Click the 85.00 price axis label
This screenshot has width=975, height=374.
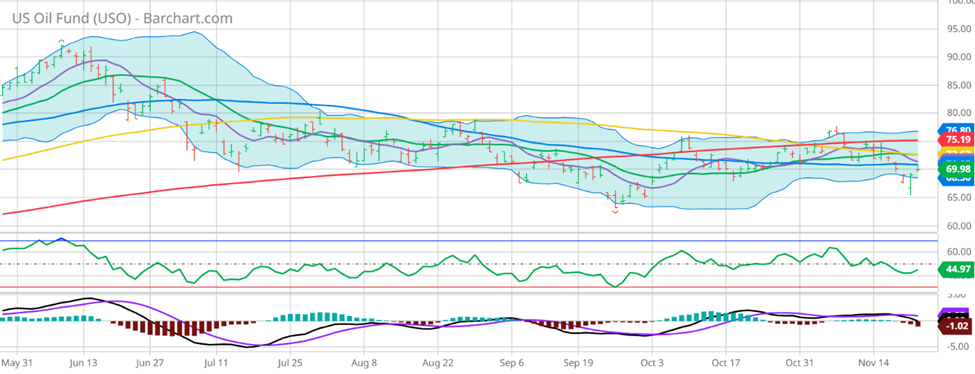[x=958, y=85]
